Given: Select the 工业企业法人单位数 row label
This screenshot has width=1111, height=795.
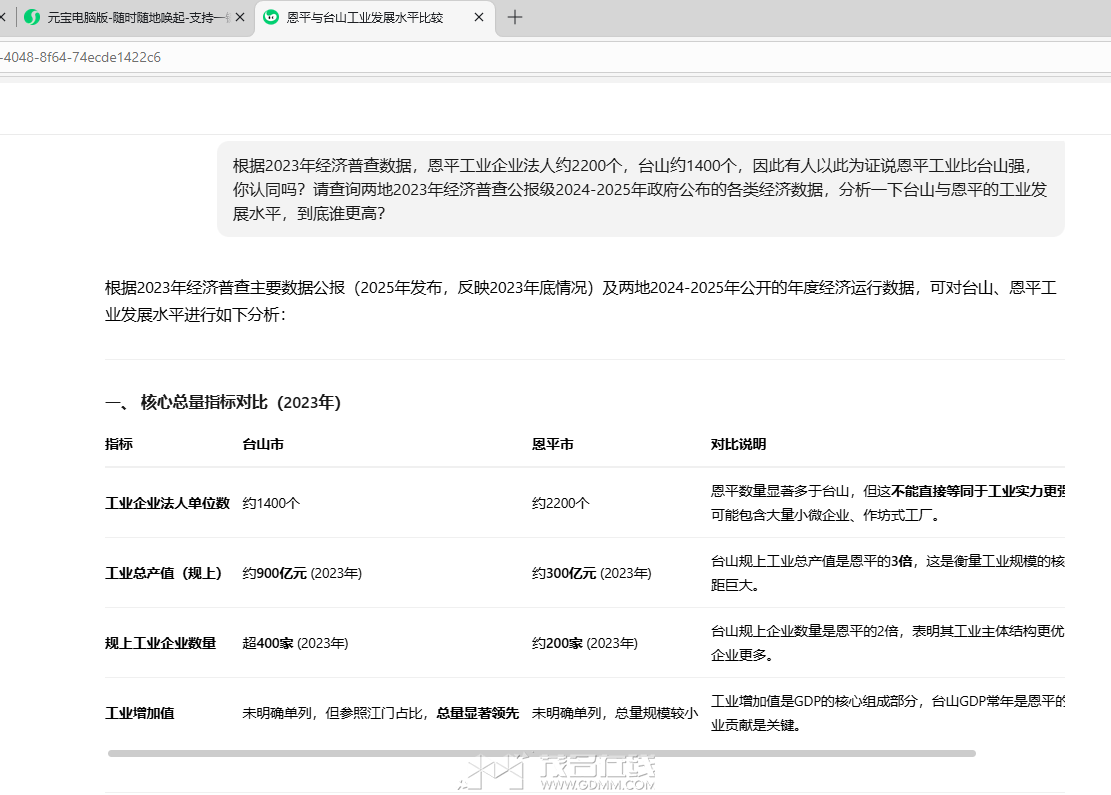Looking at the screenshot, I should coord(167,503).
